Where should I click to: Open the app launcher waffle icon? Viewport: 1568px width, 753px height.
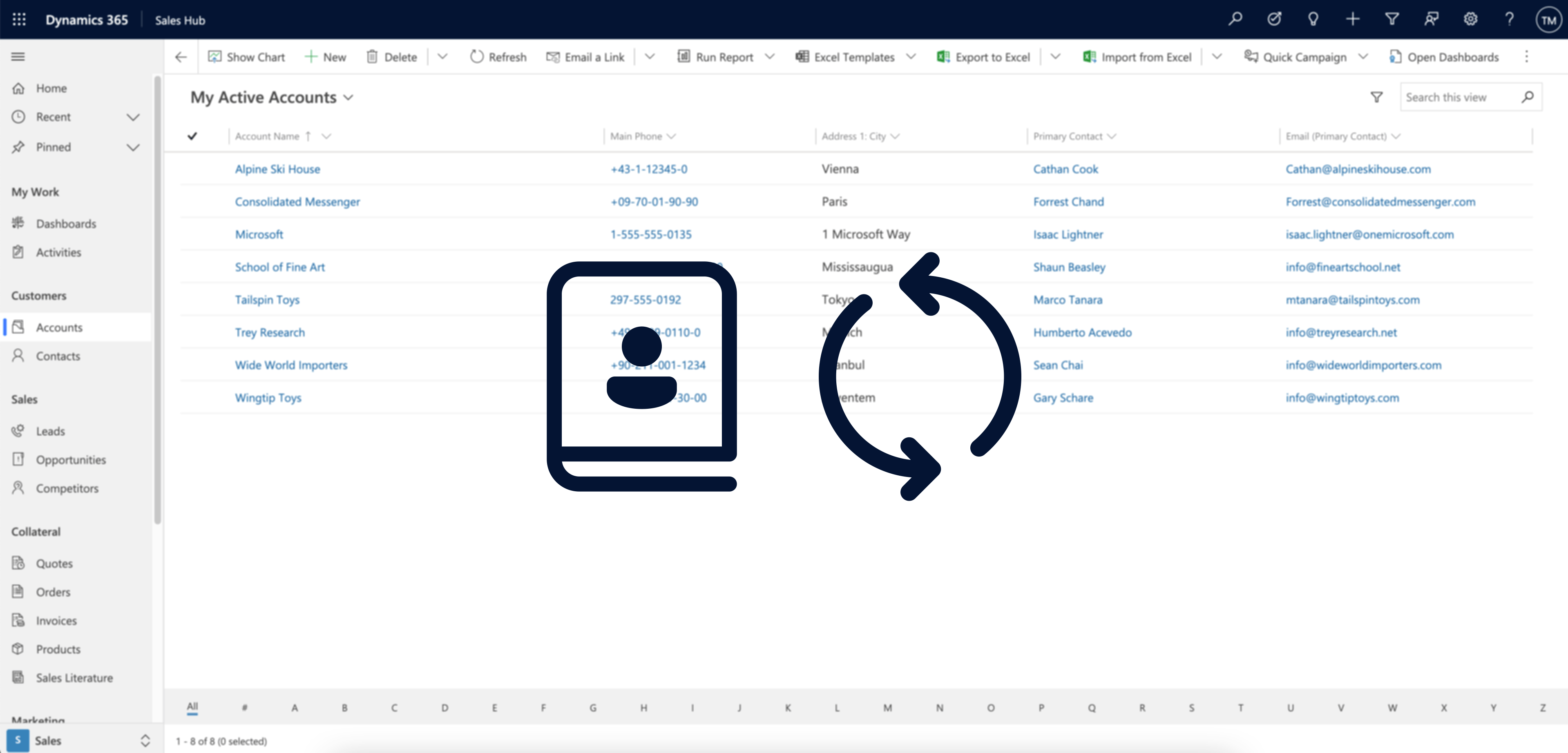[x=19, y=20]
